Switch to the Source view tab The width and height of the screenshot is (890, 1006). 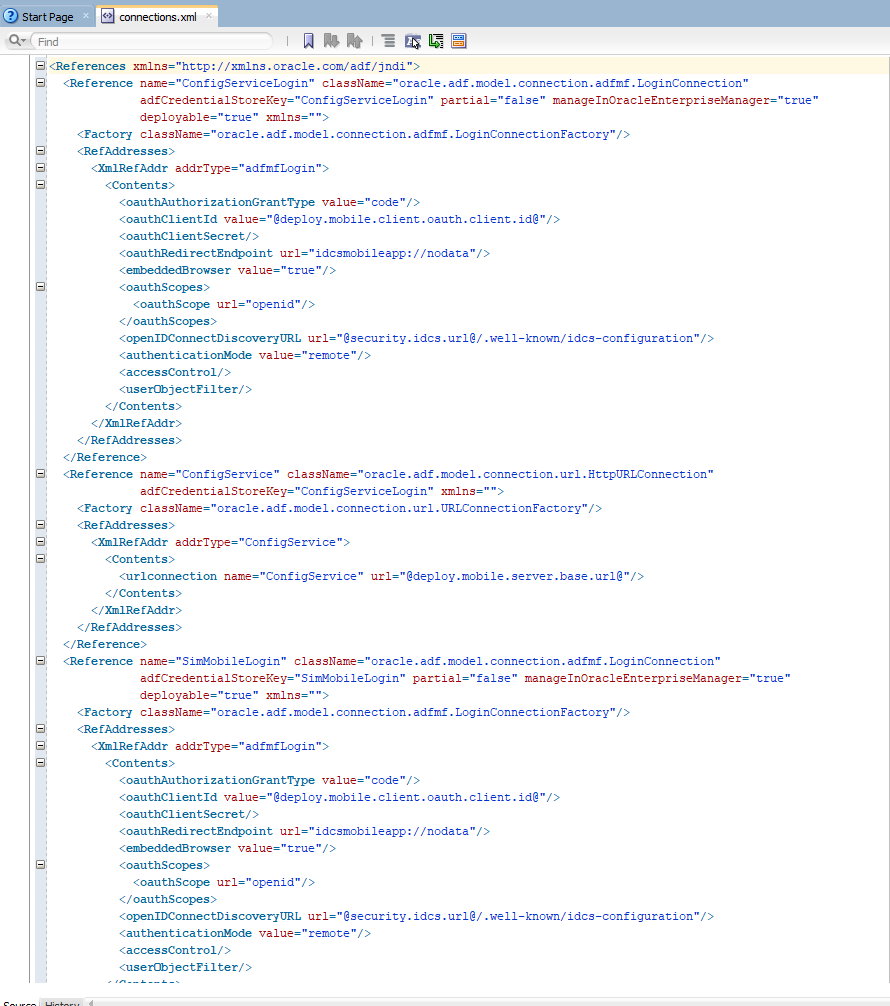(x=19, y=1001)
